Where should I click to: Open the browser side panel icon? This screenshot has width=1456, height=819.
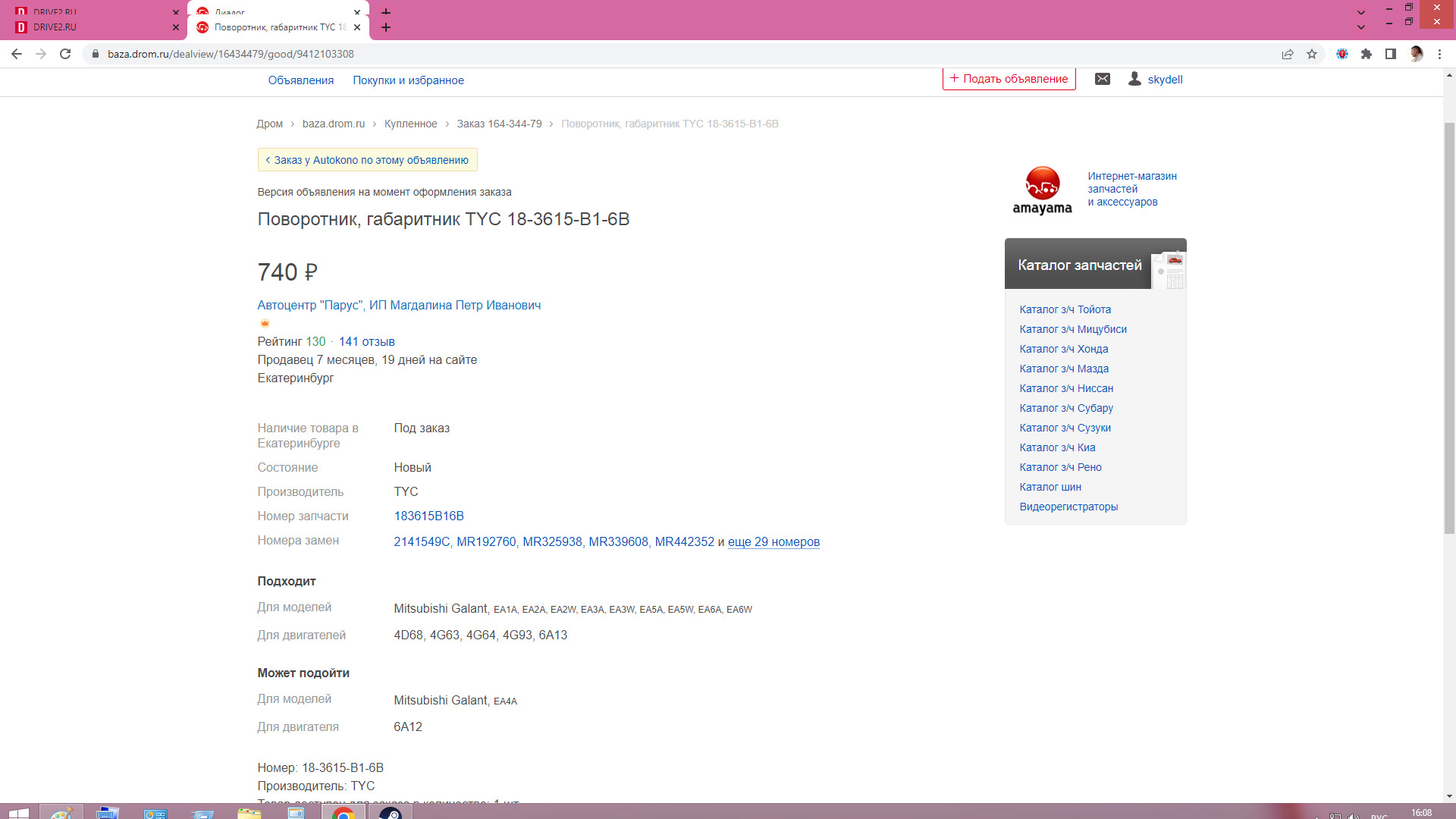pos(1391,54)
